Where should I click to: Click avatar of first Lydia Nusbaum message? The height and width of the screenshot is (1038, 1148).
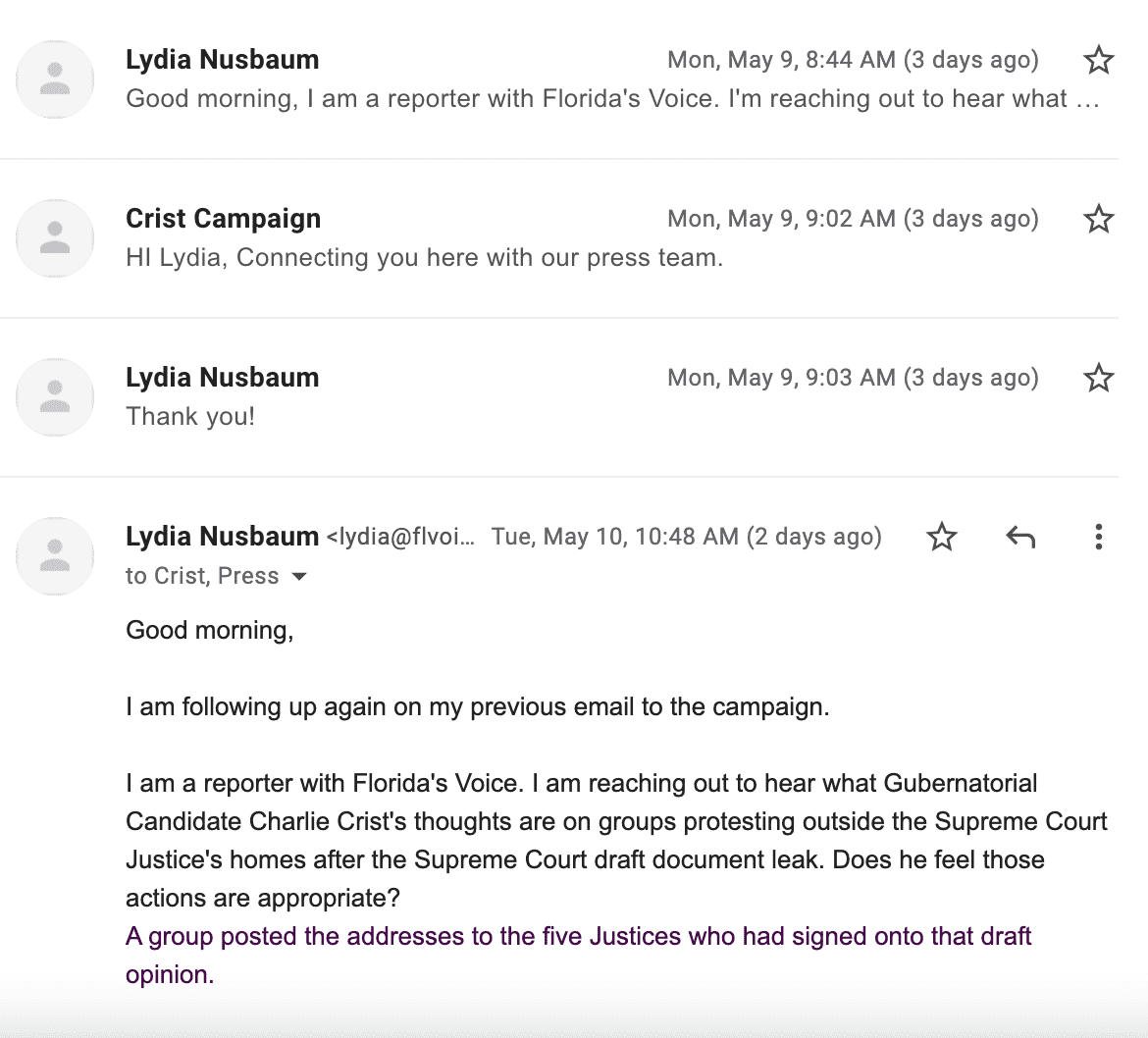coord(55,79)
